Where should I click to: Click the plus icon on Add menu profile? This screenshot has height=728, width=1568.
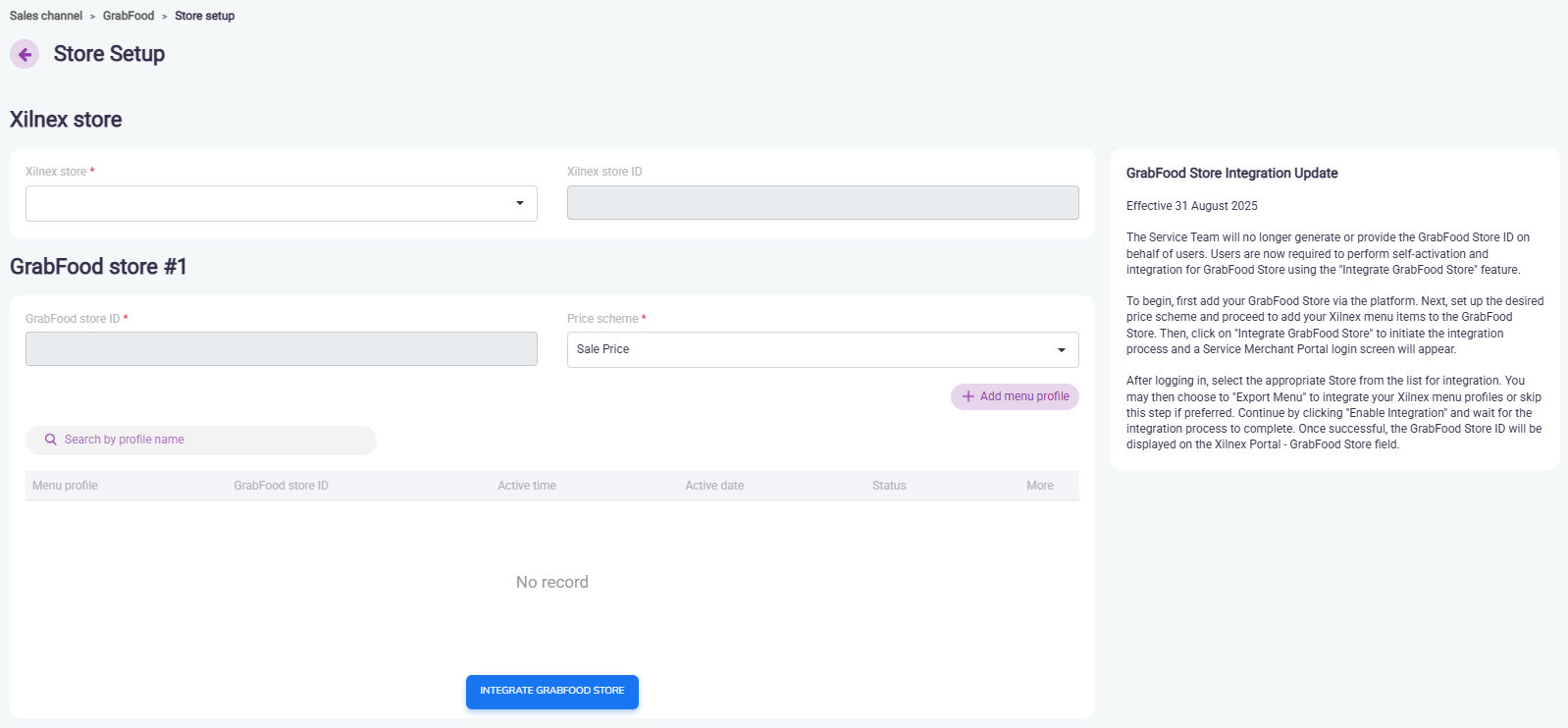(968, 396)
